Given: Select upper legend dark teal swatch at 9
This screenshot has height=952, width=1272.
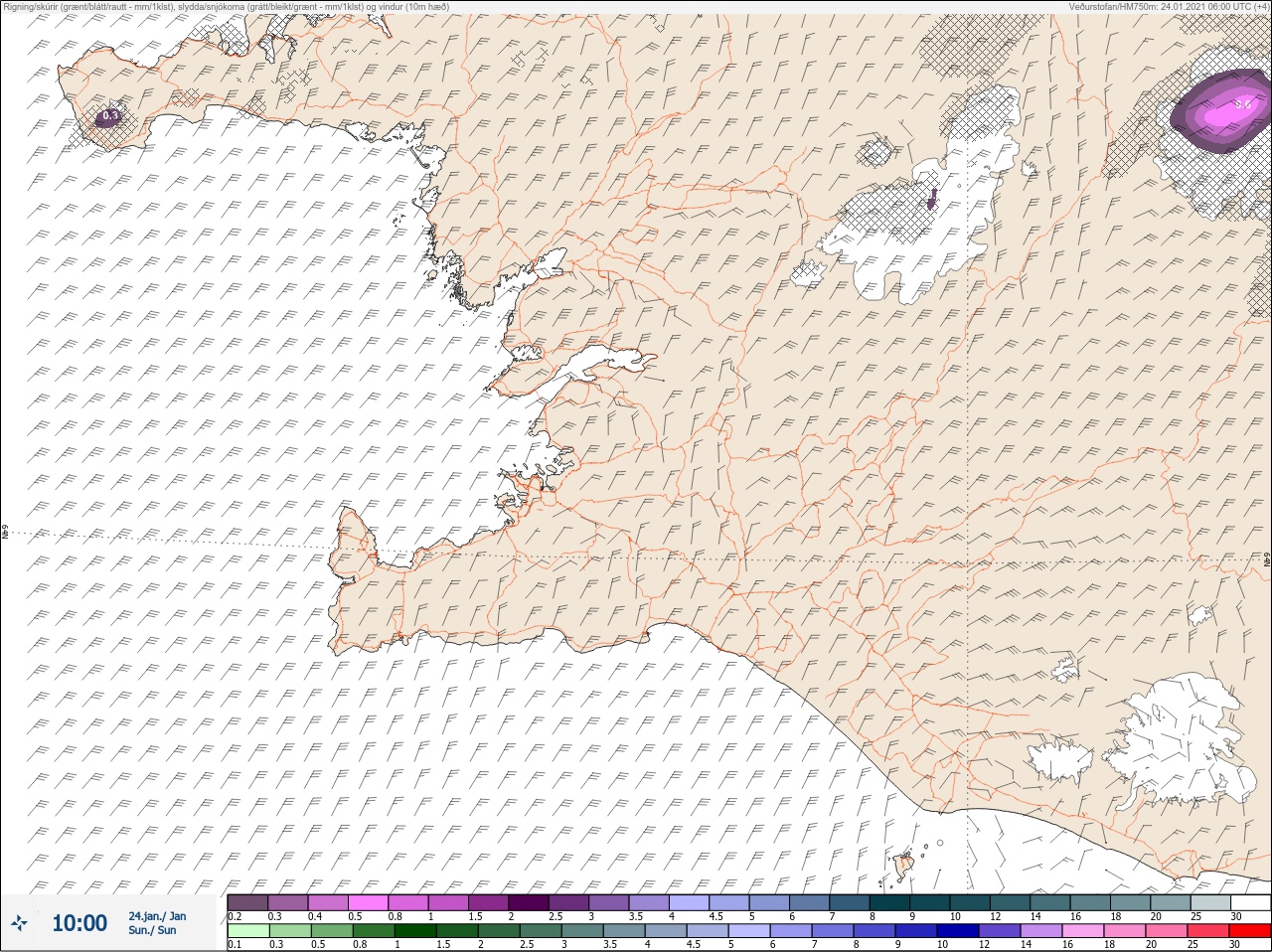Looking at the screenshot, I should (x=932, y=902).
